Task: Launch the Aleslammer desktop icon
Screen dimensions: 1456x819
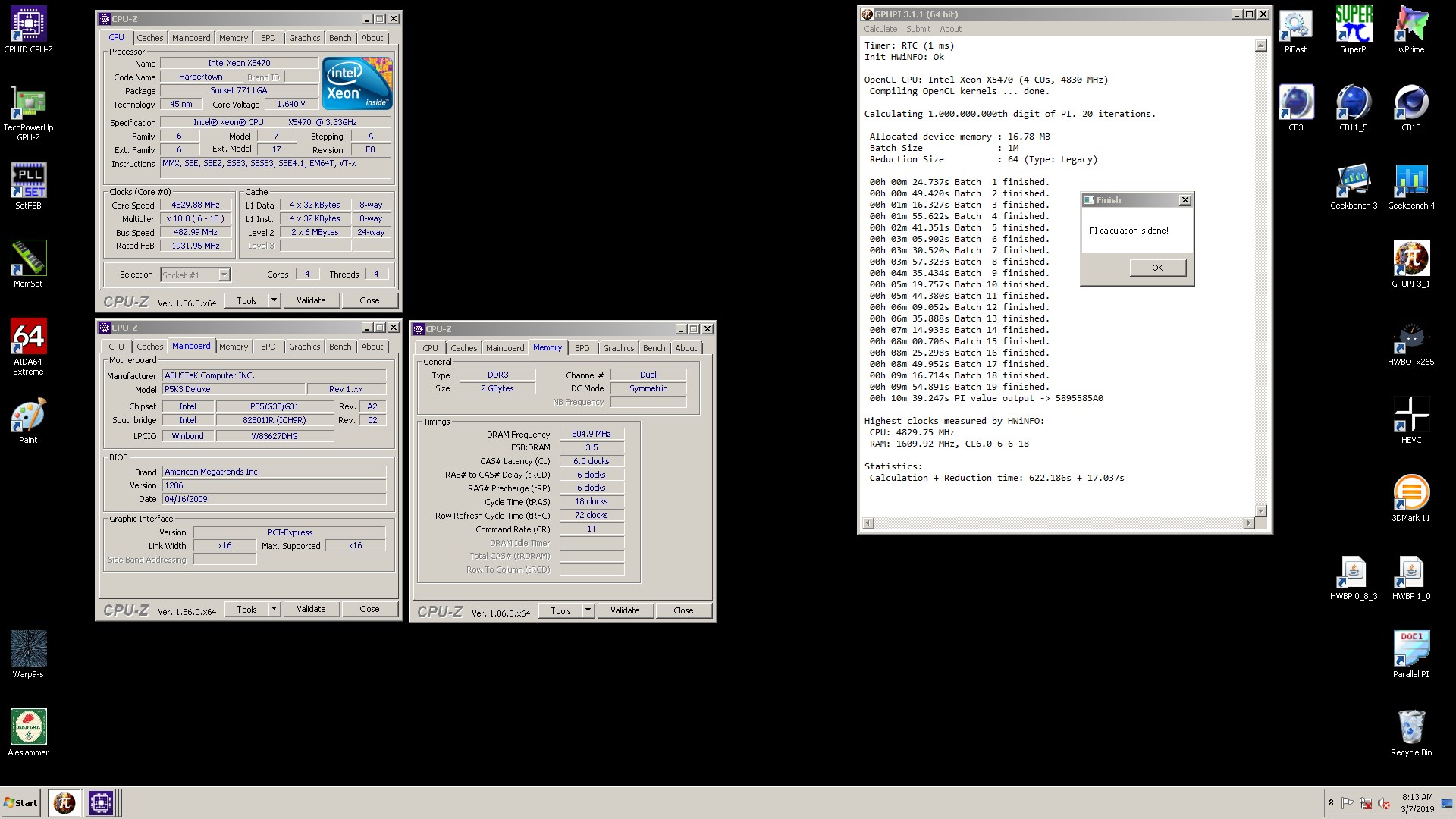Action: pos(28,733)
